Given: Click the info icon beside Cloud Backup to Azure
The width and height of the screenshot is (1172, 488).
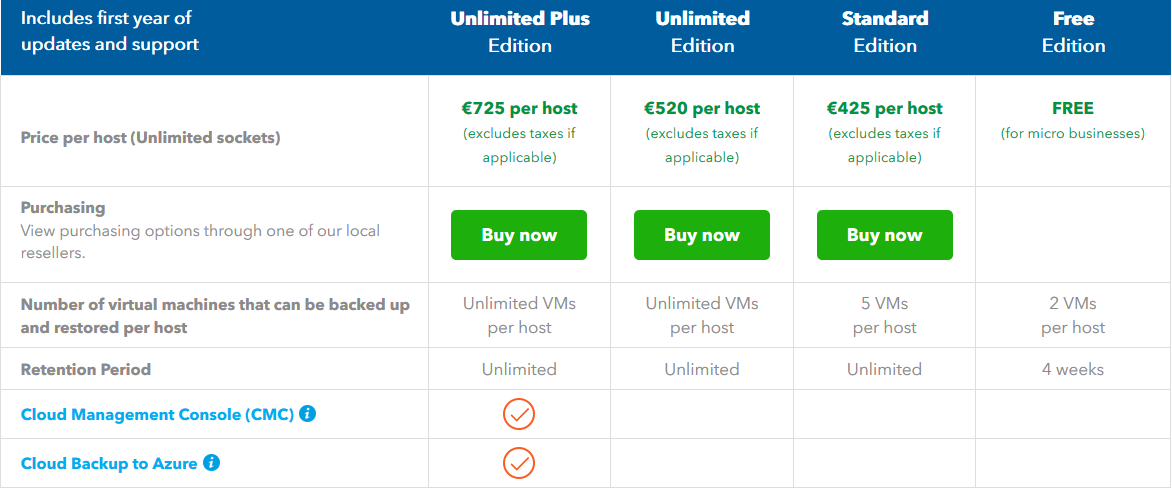Looking at the screenshot, I should point(212,463).
